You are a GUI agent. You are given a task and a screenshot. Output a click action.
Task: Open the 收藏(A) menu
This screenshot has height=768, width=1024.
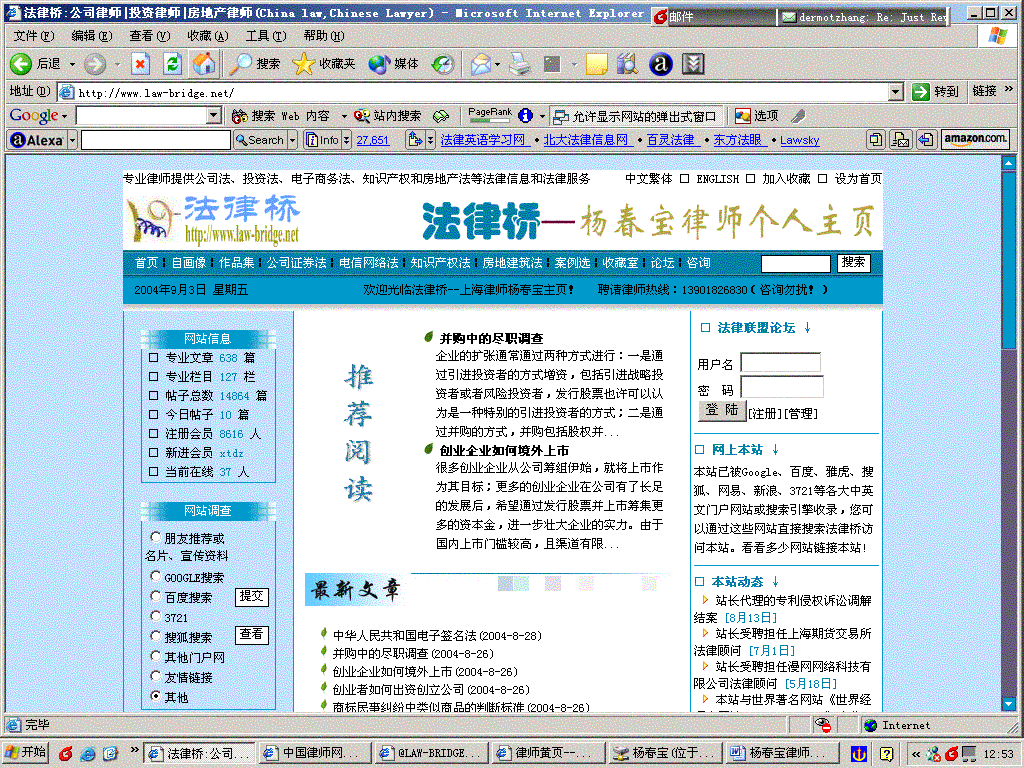[x=206, y=36]
